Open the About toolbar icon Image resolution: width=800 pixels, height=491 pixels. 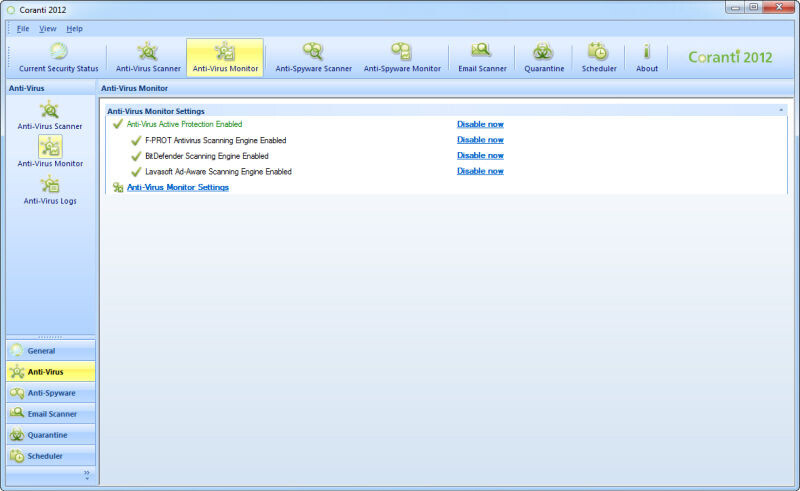pos(646,58)
